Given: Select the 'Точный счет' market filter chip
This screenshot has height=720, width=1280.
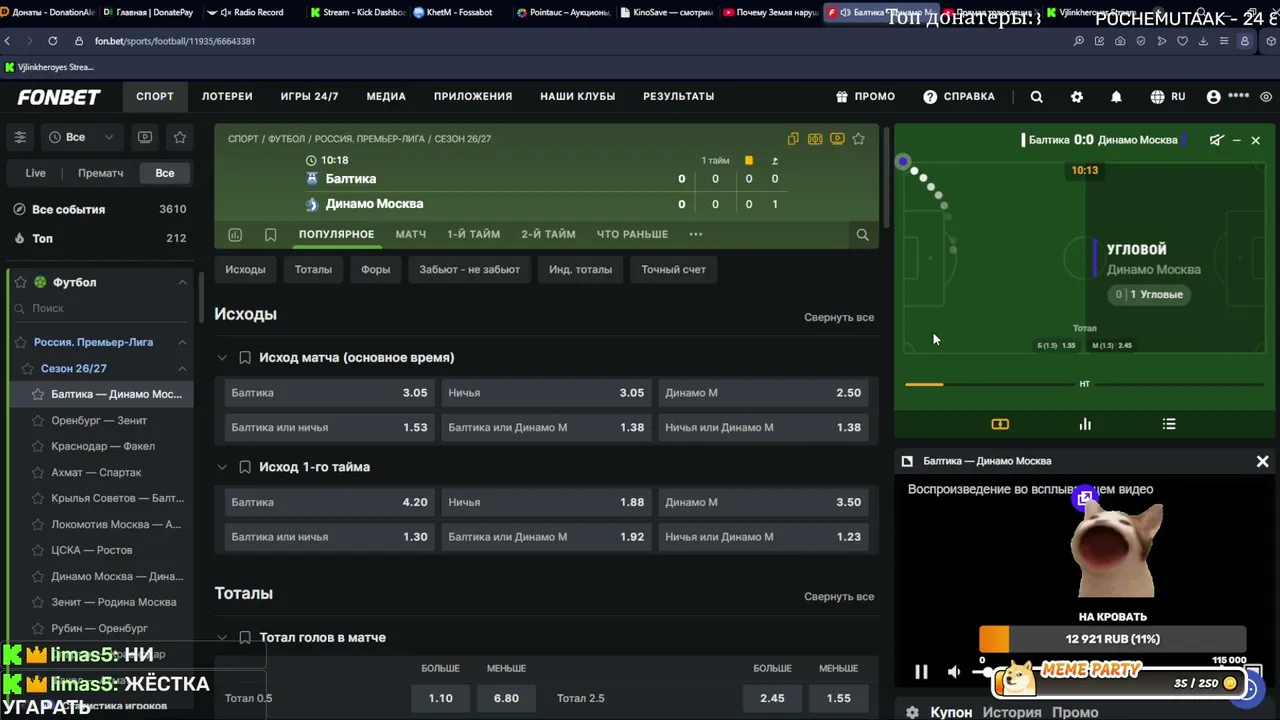Looking at the screenshot, I should click(674, 269).
